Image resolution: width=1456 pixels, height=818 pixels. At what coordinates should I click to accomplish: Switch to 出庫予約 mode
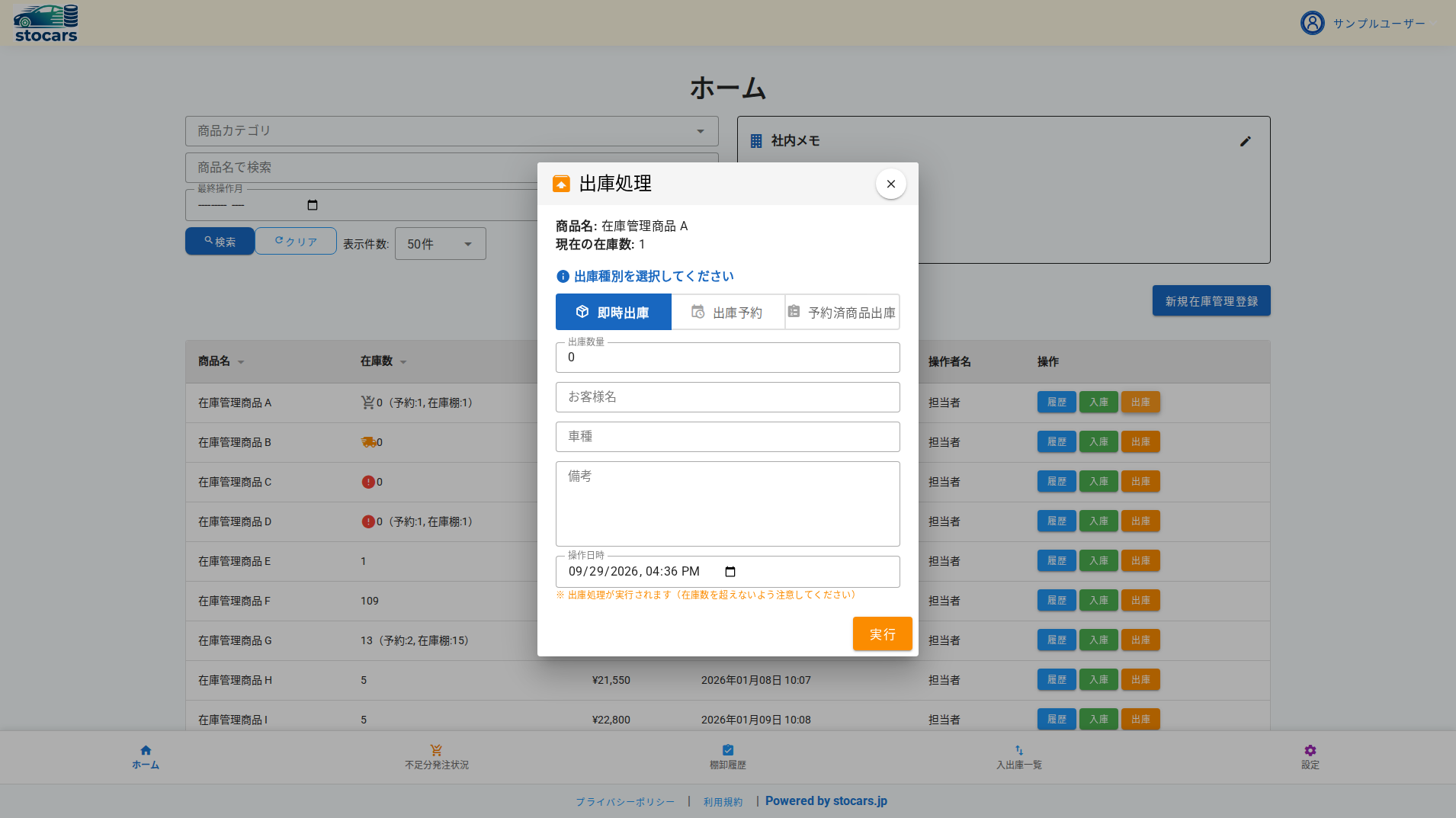point(728,312)
